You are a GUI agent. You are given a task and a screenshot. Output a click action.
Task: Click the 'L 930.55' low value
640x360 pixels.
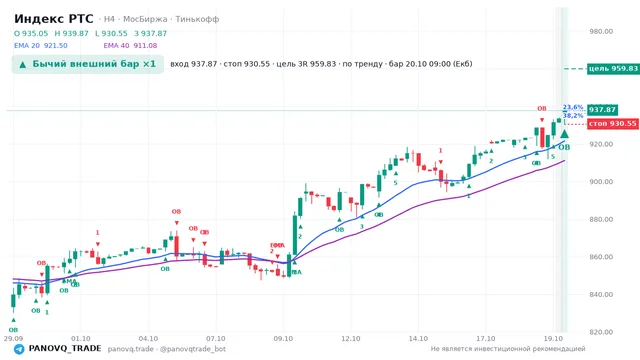[111, 33]
